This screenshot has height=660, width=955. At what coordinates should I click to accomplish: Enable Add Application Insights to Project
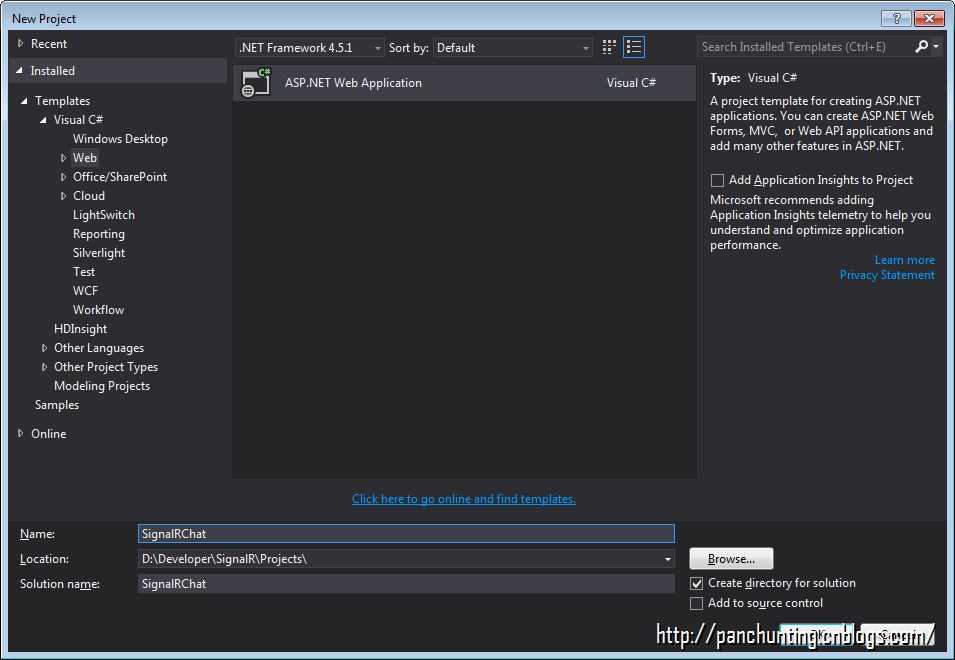click(717, 180)
